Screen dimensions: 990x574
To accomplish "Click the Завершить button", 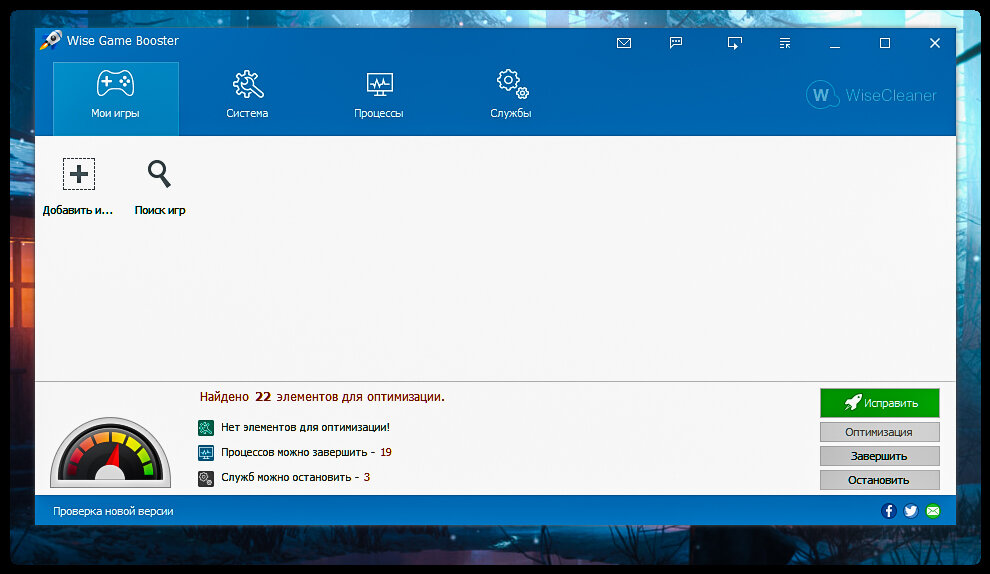I will 880,456.
